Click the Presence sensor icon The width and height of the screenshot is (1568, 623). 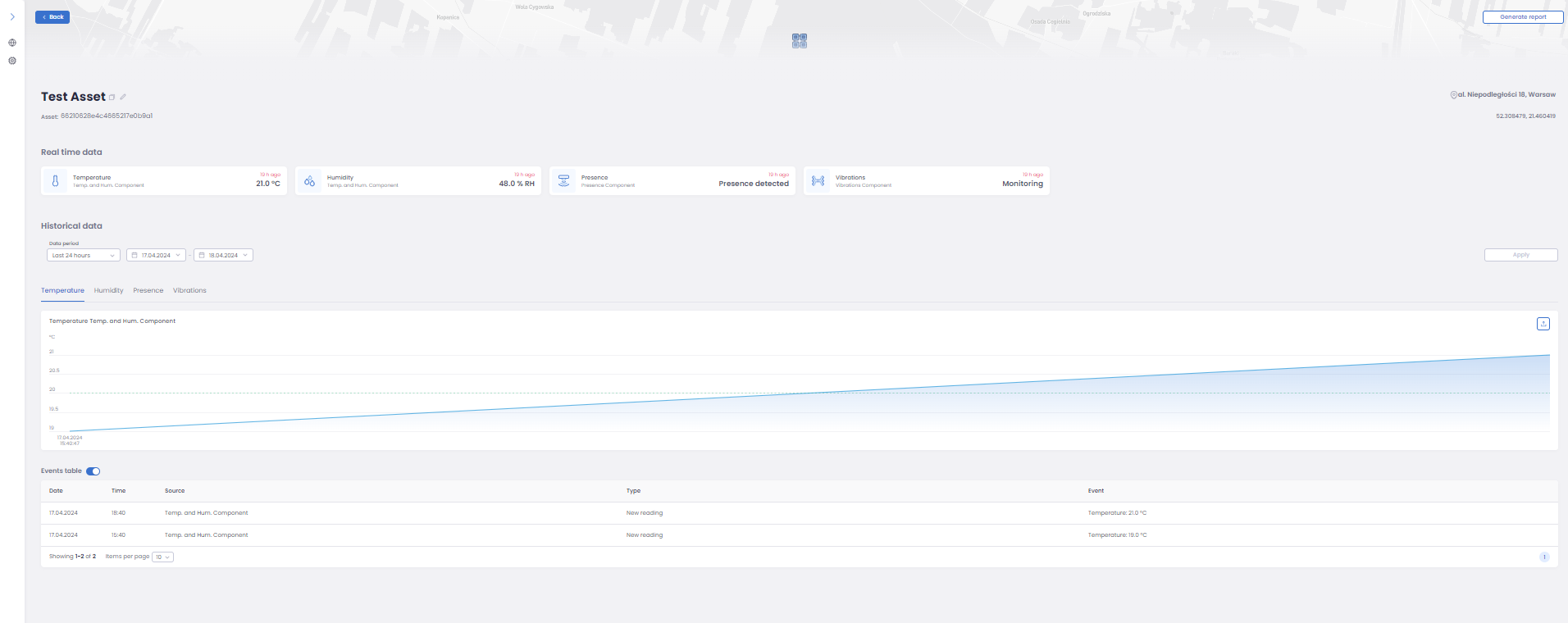[x=563, y=181]
